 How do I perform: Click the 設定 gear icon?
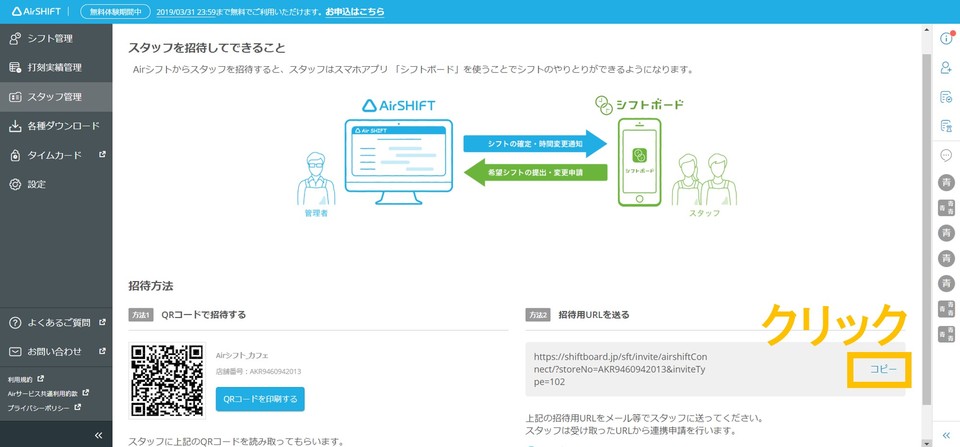pyautogui.click(x=15, y=184)
